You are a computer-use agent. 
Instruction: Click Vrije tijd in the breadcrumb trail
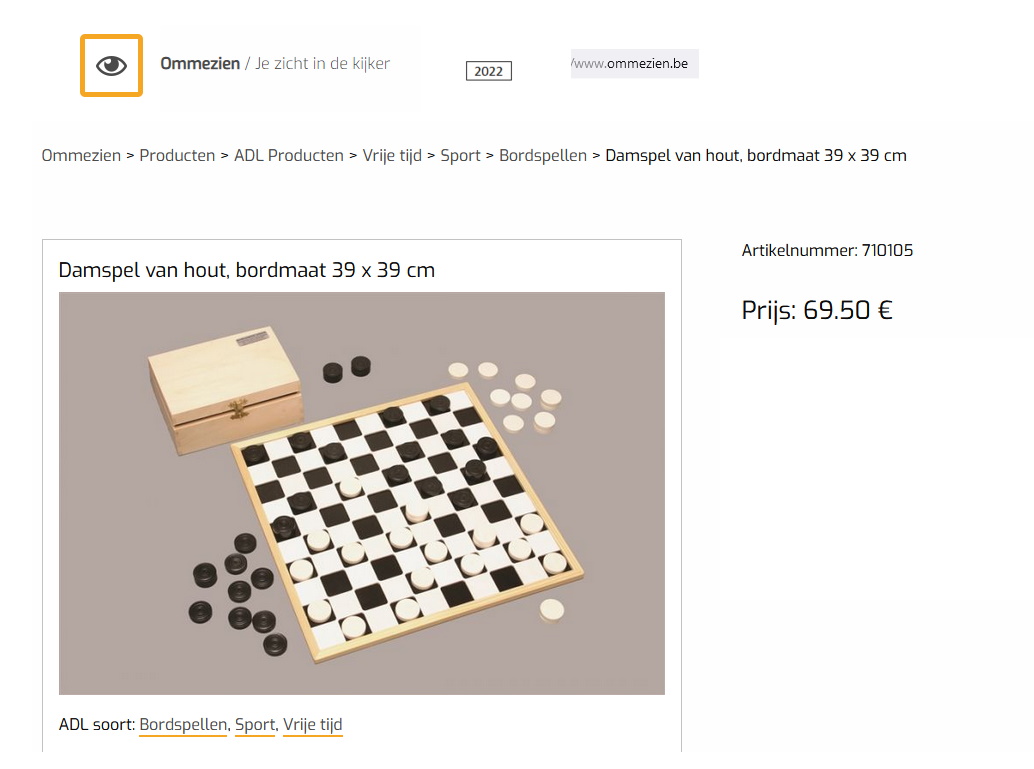(x=392, y=156)
